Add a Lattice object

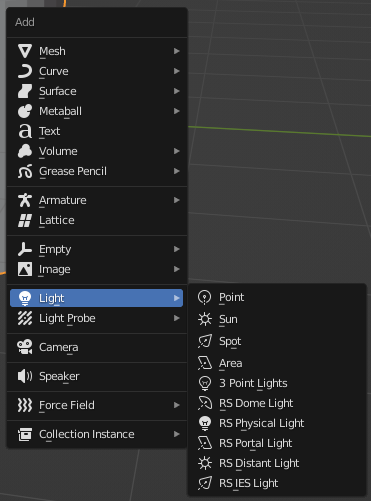(97, 220)
